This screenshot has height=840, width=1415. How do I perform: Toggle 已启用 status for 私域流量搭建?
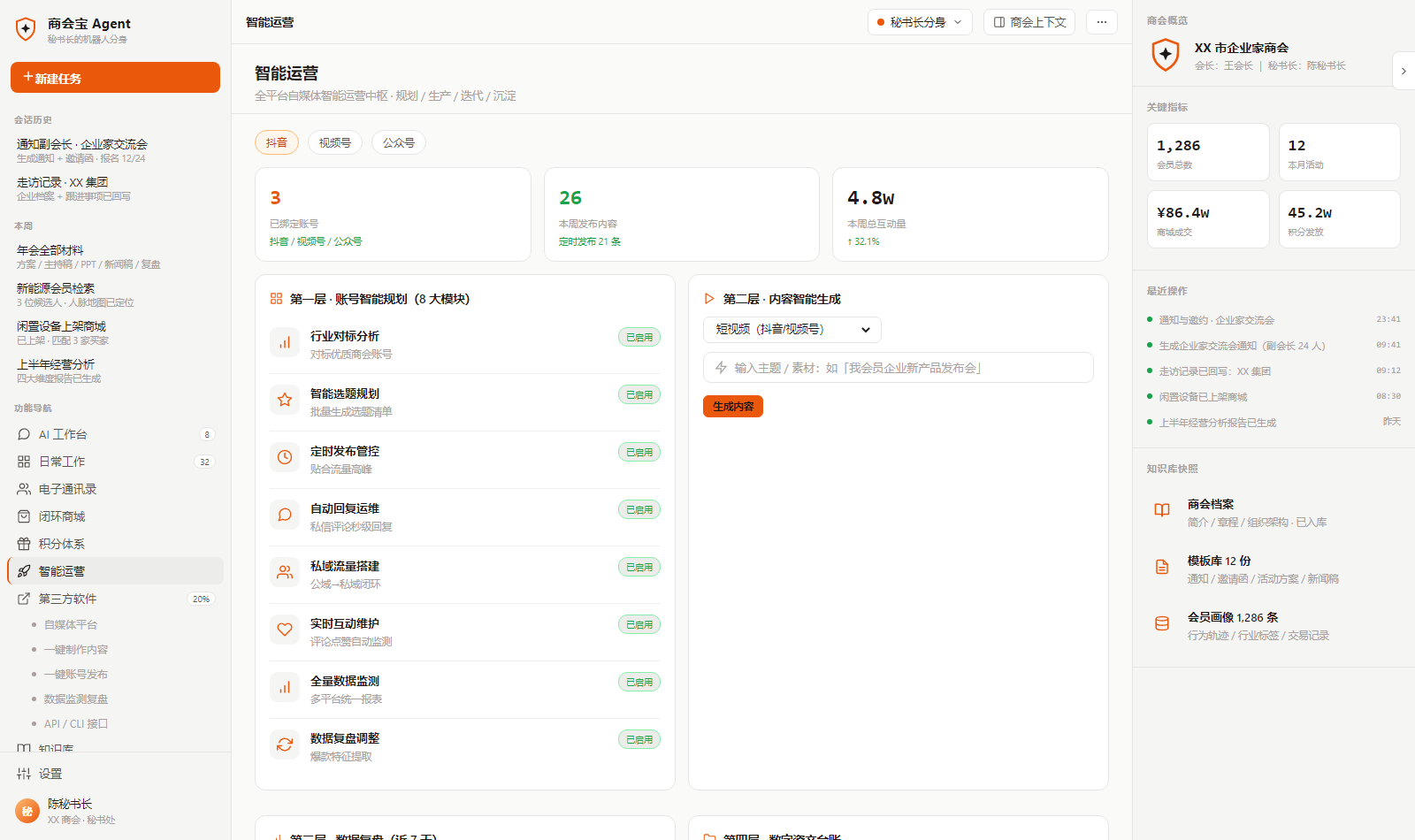tap(639, 567)
